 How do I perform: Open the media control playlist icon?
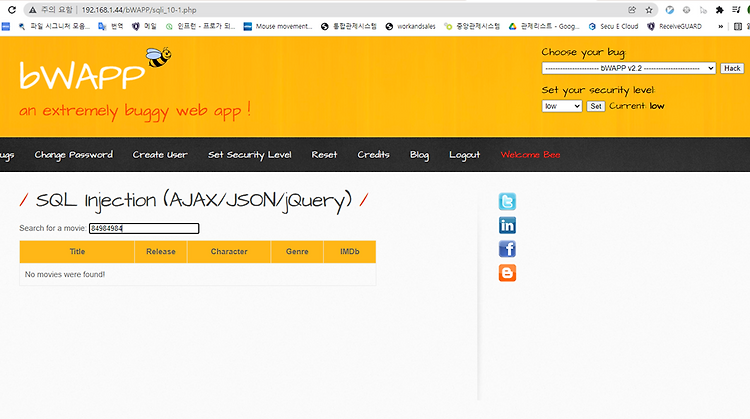pyautogui.click(x=736, y=10)
